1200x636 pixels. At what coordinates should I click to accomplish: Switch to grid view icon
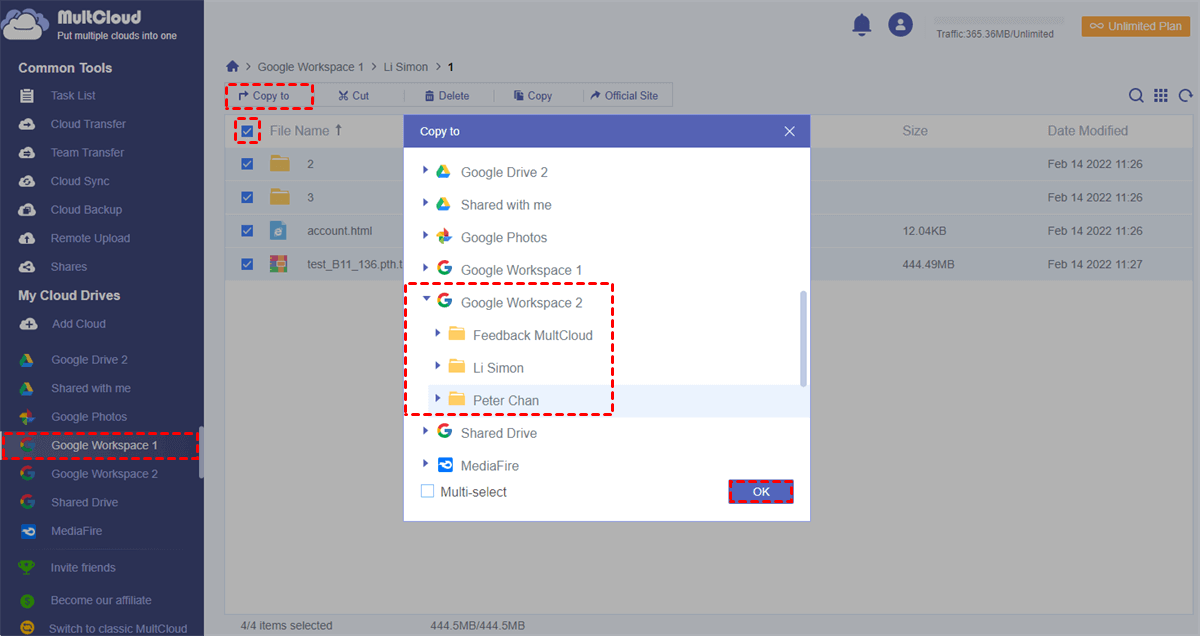point(1161,96)
